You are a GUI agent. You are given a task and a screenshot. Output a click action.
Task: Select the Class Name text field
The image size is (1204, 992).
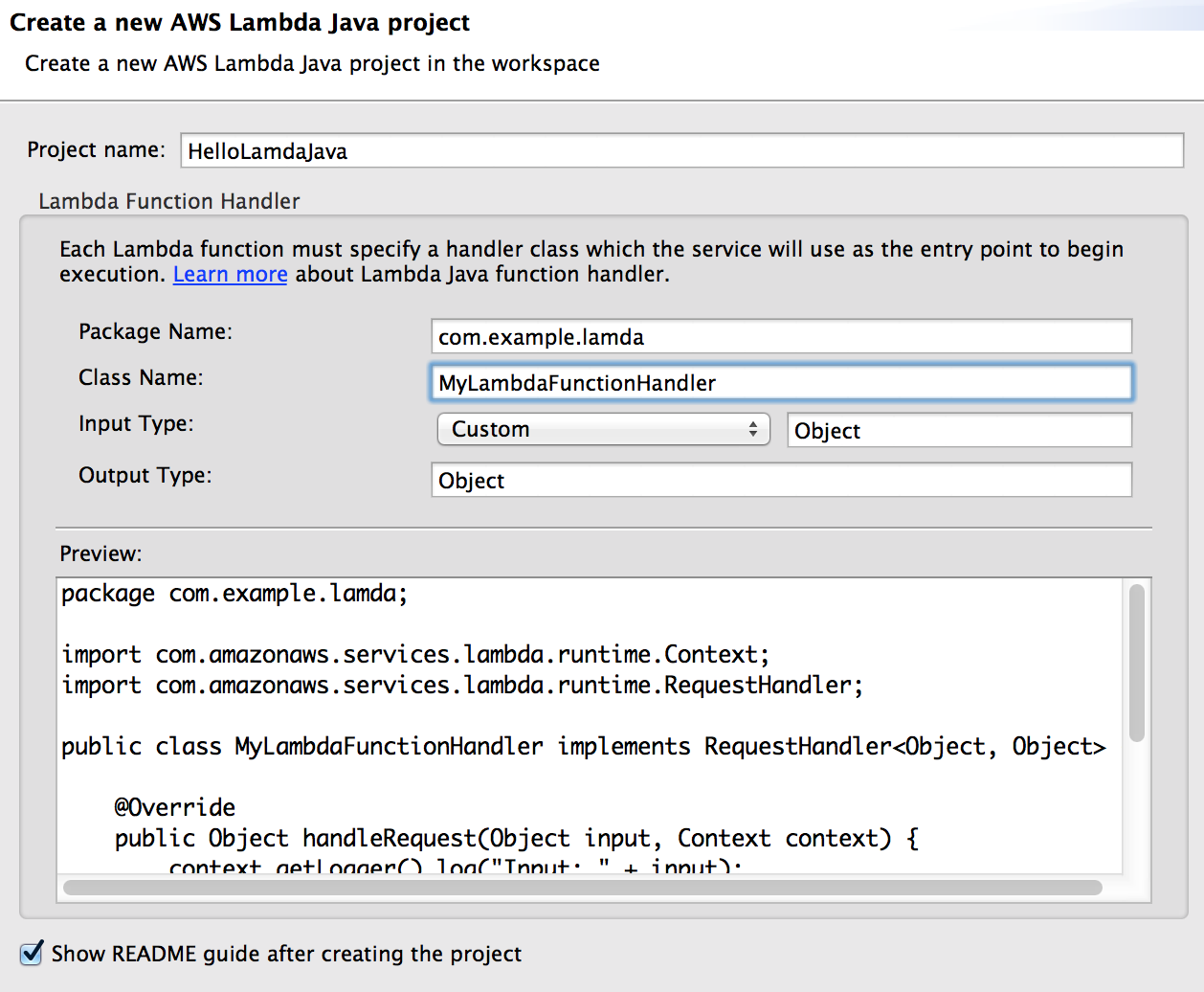[780, 382]
